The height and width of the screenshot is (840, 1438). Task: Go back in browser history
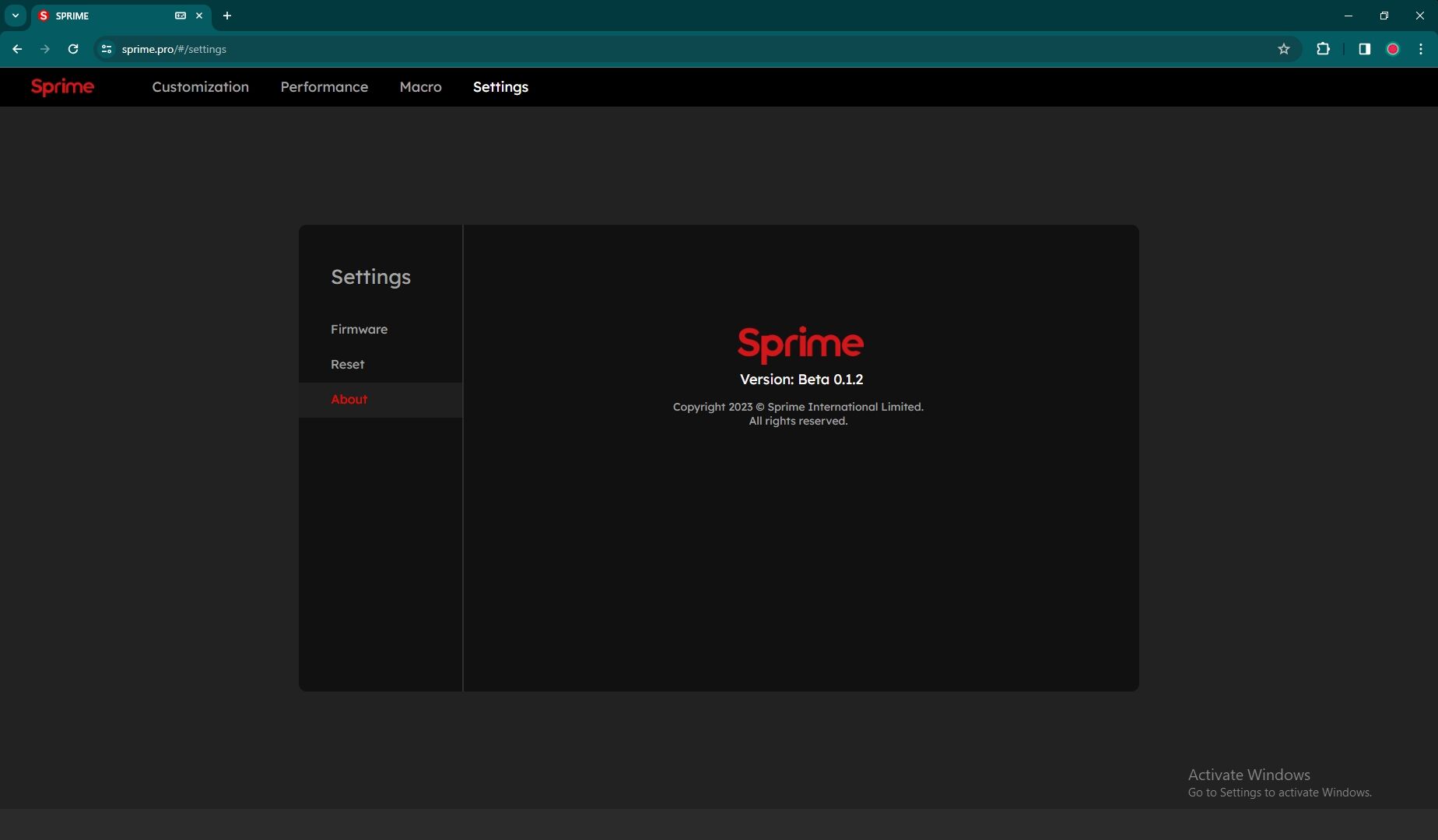(x=17, y=49)
